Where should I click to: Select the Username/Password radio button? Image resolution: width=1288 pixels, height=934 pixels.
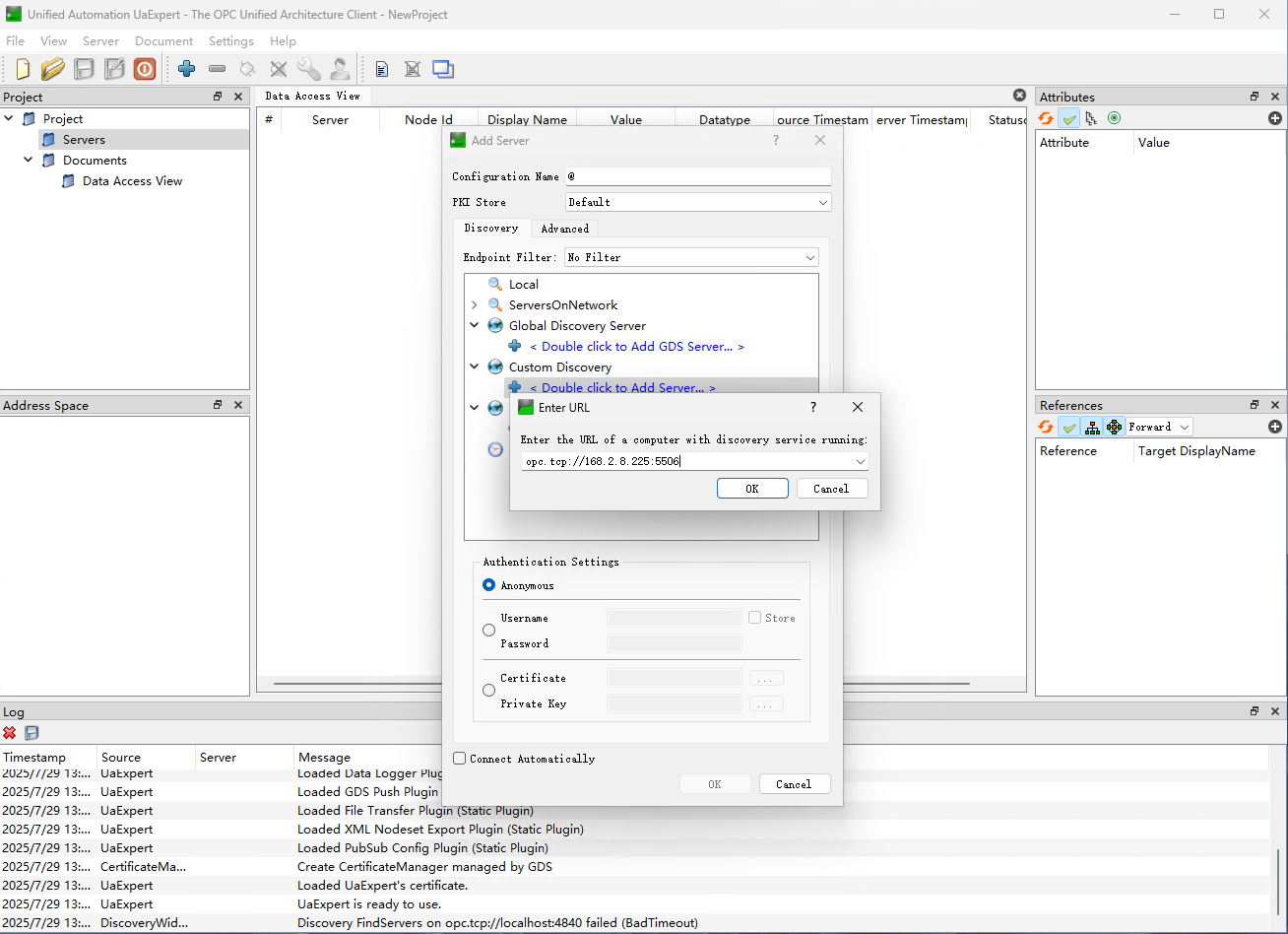(x=489, y=631)
